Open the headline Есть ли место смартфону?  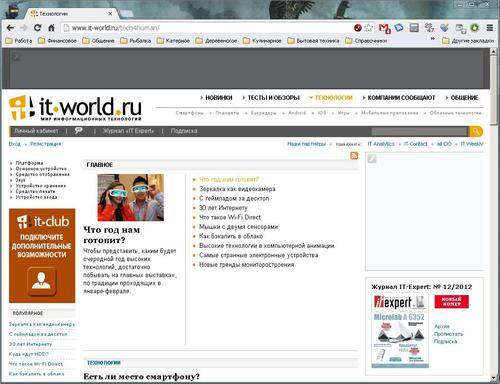click(141, 377)
